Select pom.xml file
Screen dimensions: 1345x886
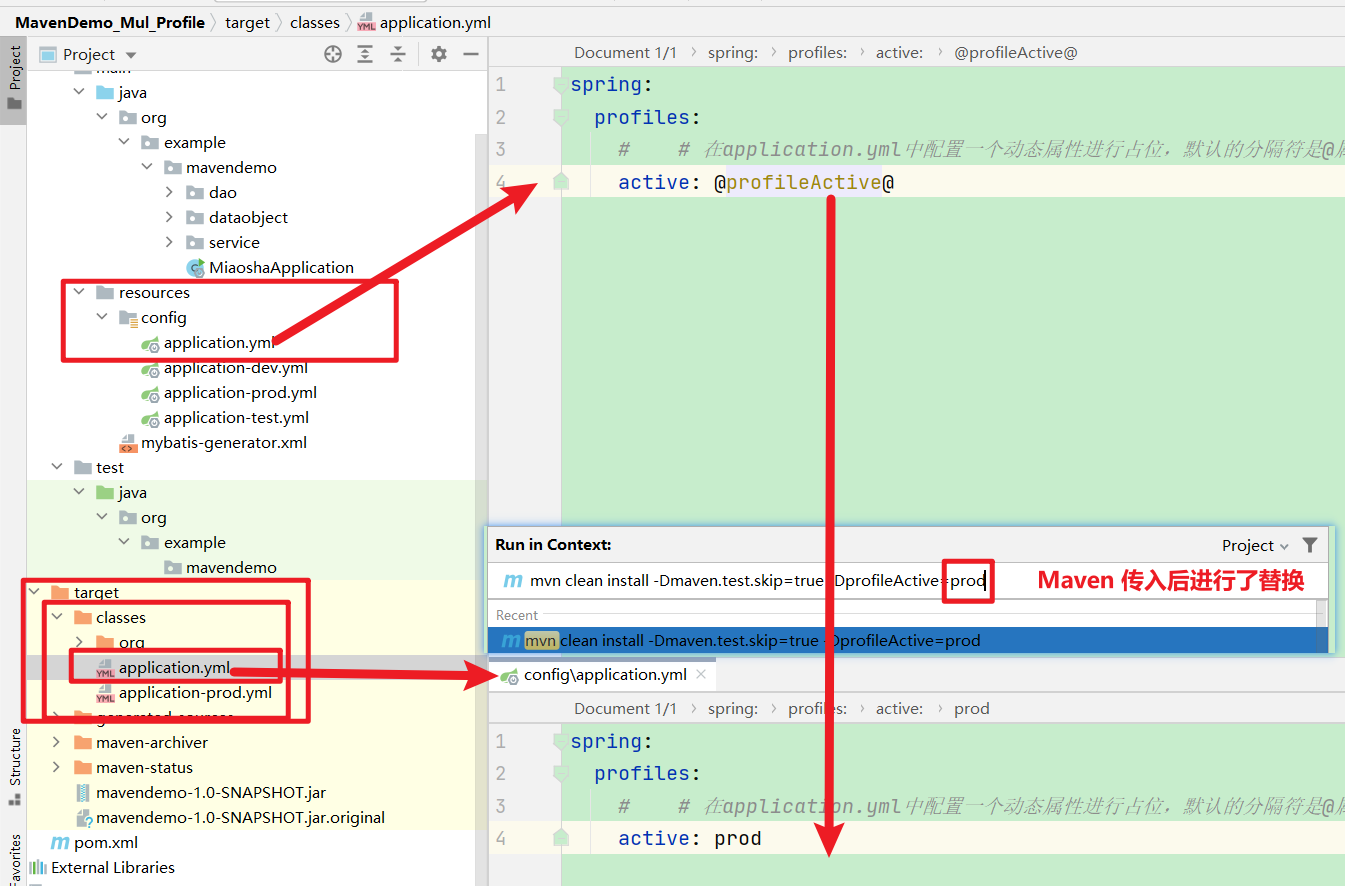[94, 842]
